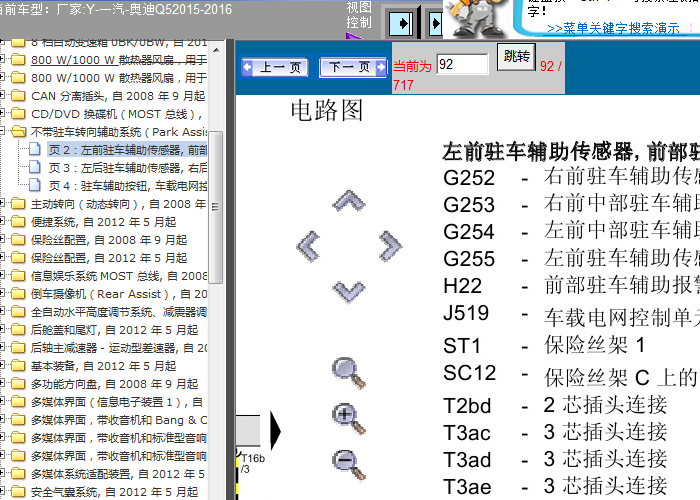Screen dimensions: 700x500
Task: Open folder icon of 安全气囊系统
Action: click(x=18, y=492)
